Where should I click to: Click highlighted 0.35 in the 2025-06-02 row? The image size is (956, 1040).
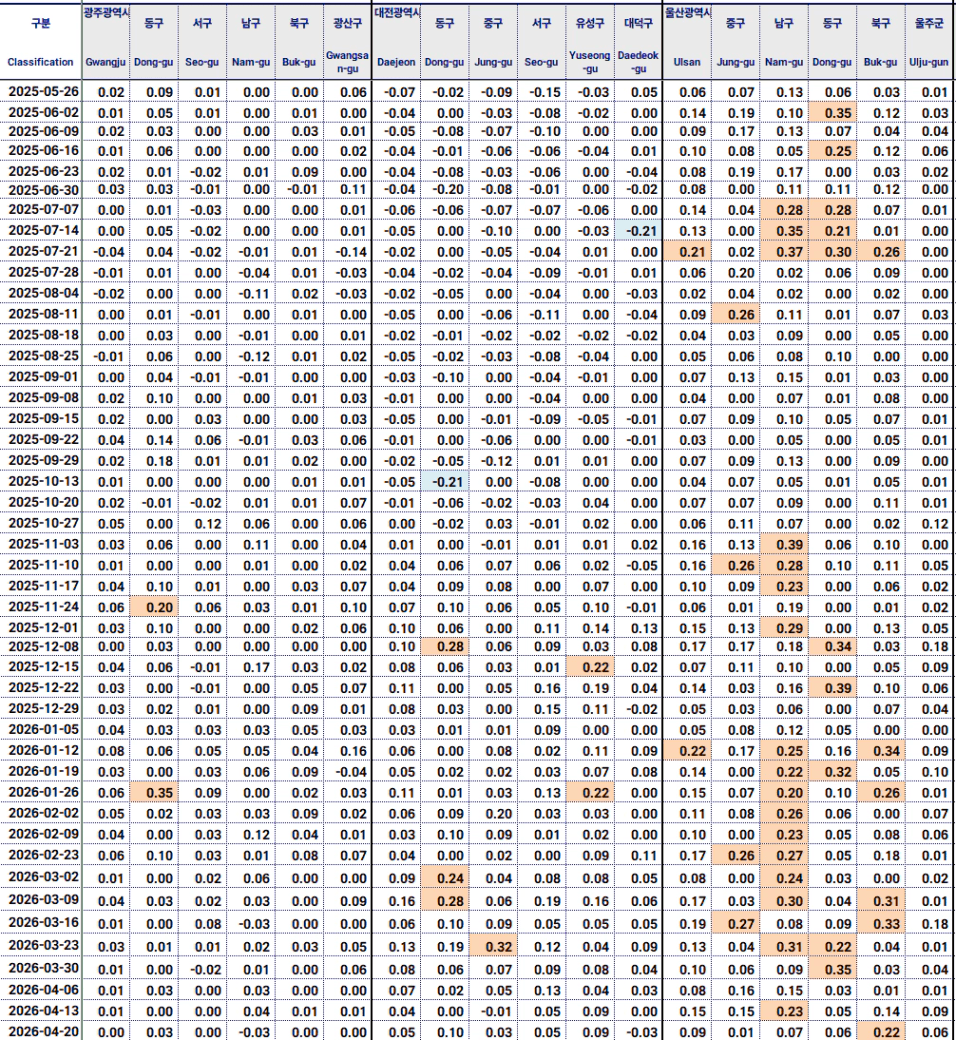click(x=832, y=113)
